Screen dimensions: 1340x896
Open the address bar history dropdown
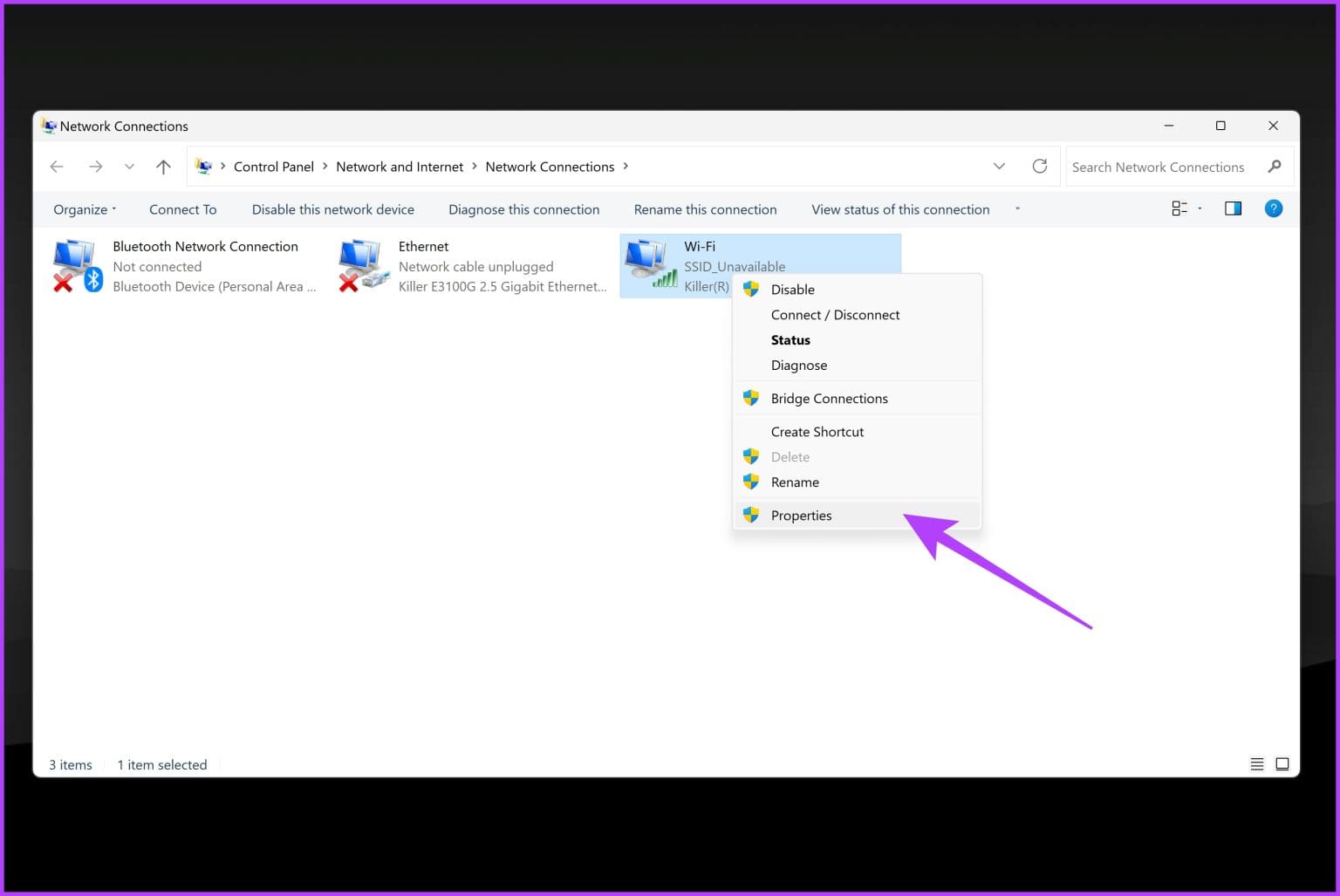coord(999,166)
